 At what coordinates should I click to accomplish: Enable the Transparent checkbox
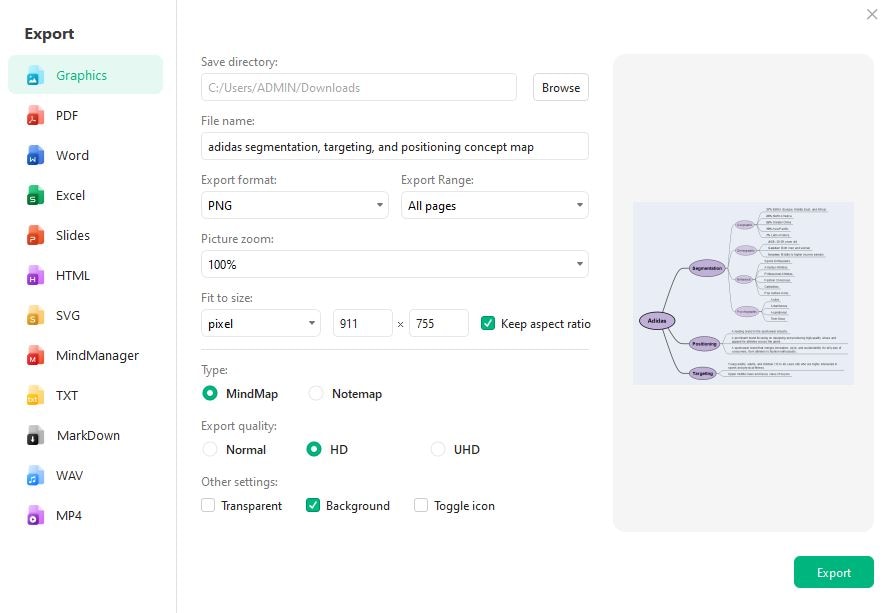coord(208,505)
